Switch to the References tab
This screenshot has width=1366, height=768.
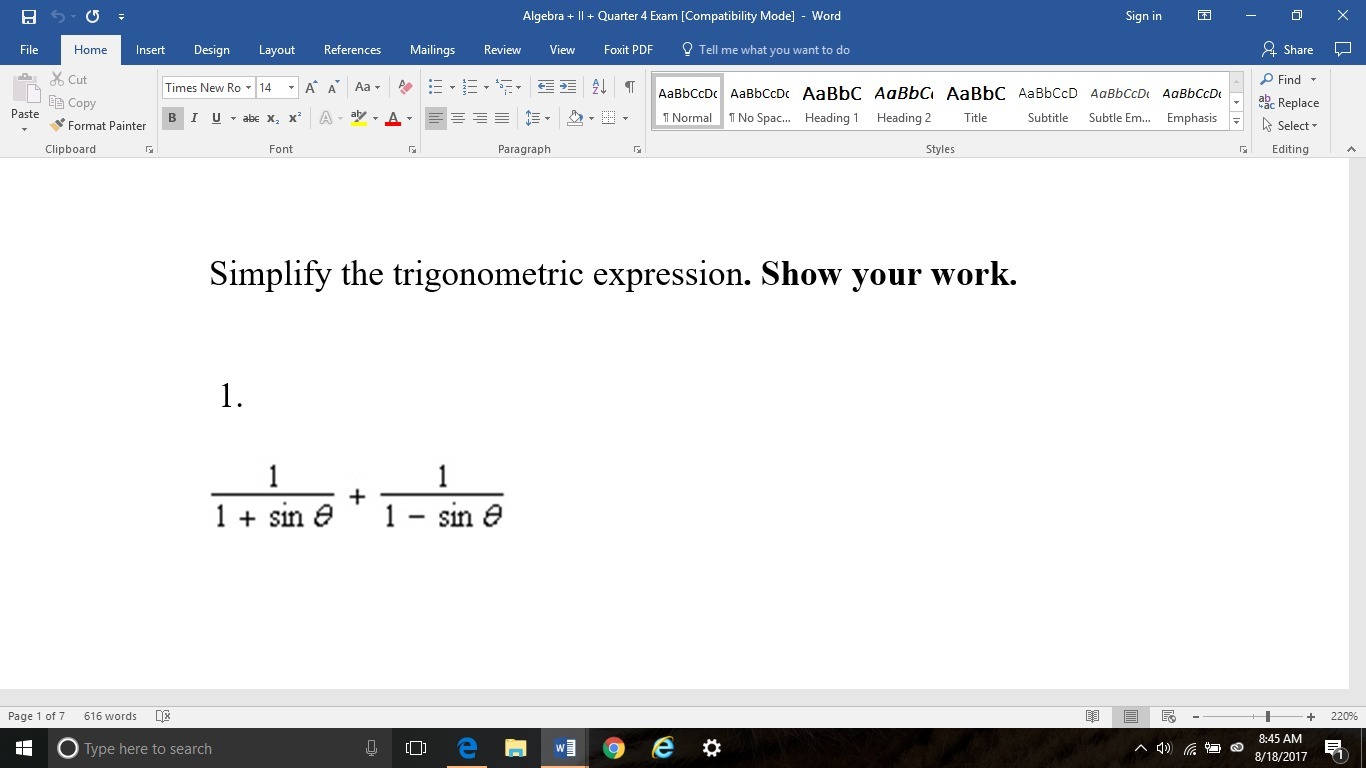click(x=352, y=50)
